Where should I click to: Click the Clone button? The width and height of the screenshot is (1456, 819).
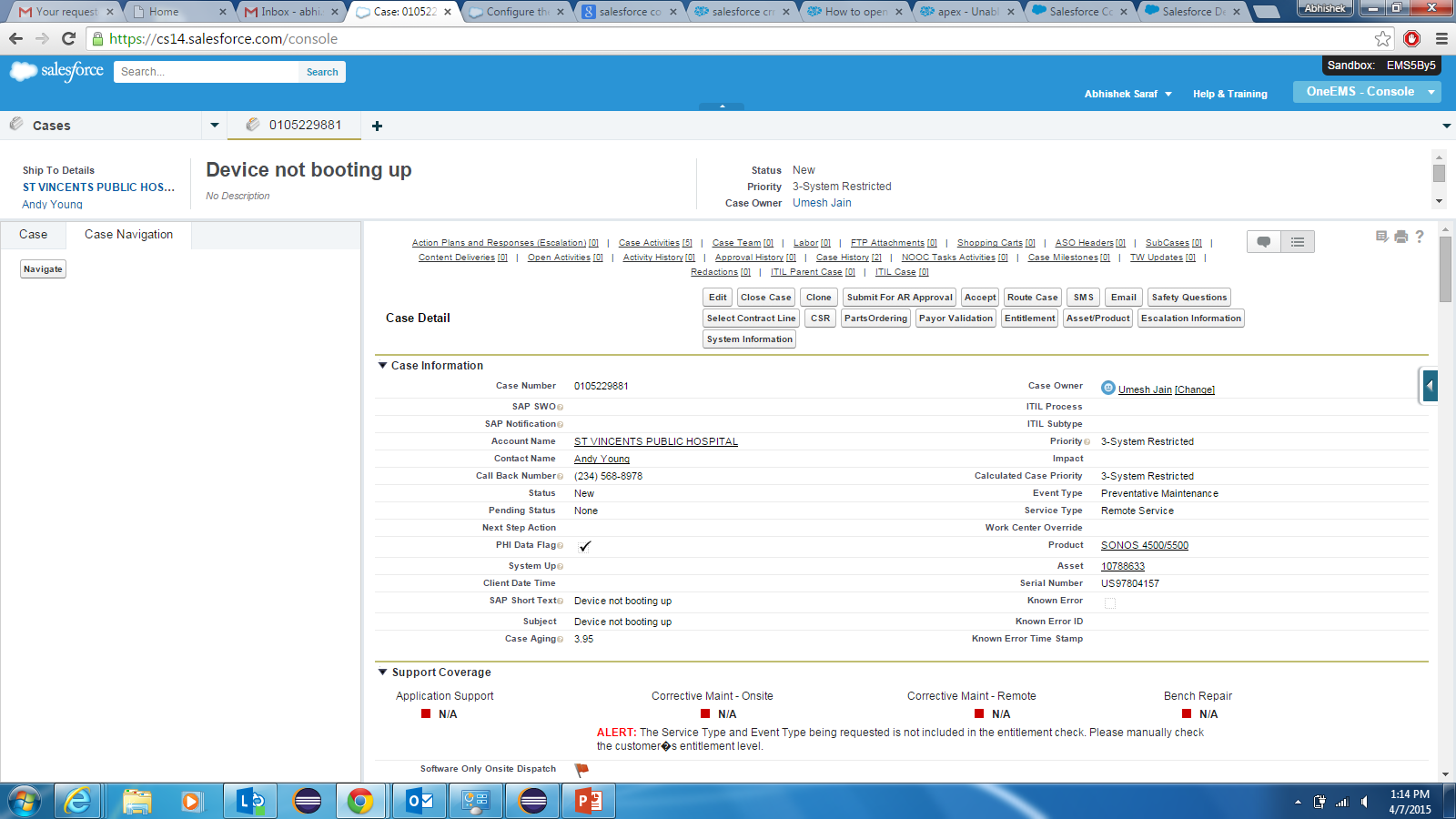tap(819, 298)
